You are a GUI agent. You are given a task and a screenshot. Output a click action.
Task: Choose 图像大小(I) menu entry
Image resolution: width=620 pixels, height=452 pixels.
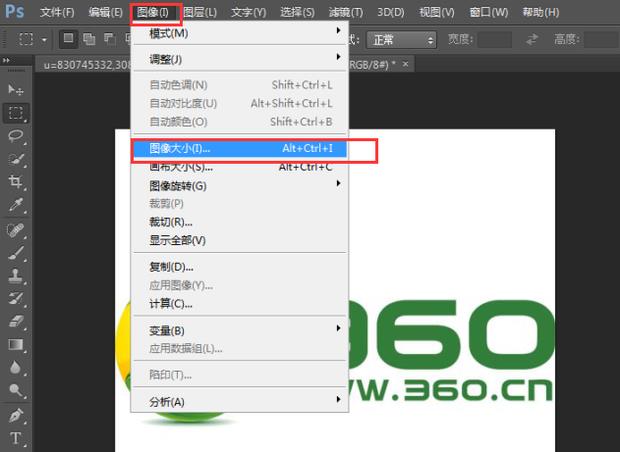pyautogui.click(x=240, y=149)
